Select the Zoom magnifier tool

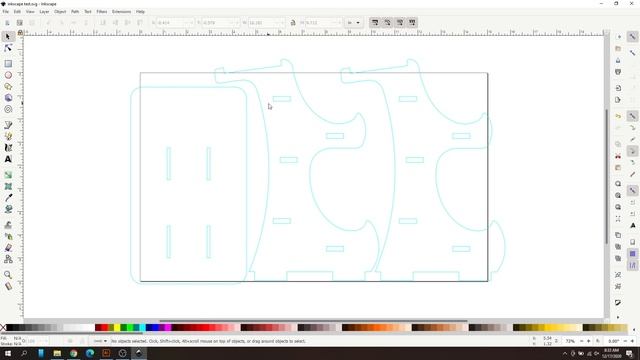coord(8,274)
